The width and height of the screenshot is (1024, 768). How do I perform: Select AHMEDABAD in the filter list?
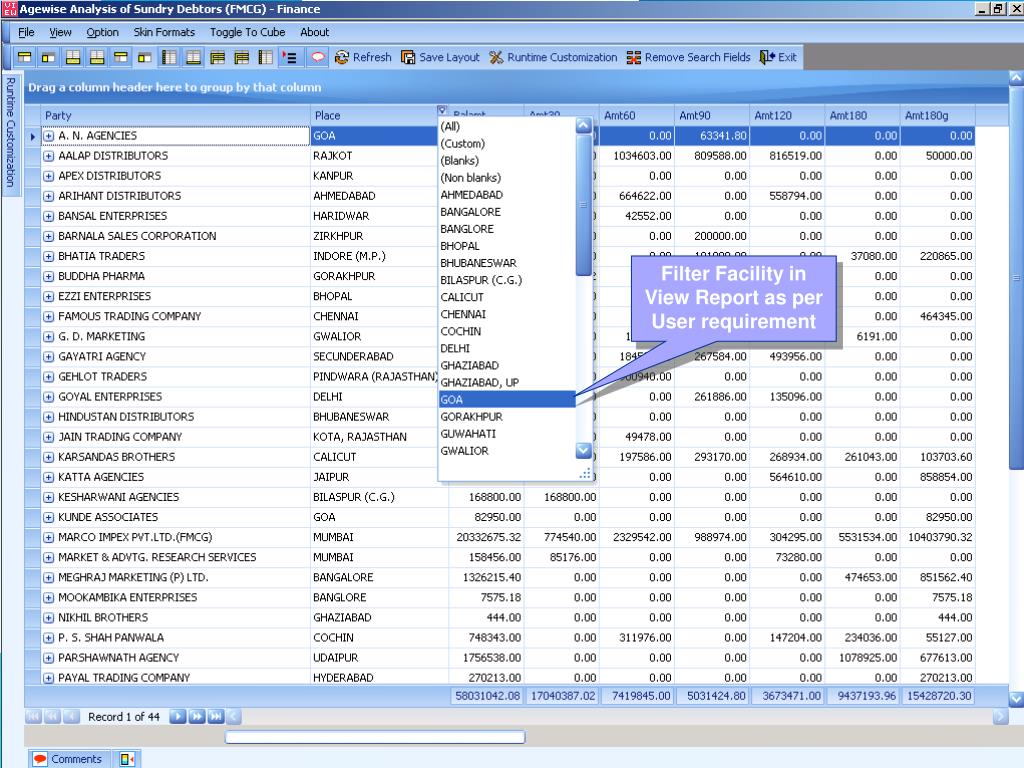tap(507, 195)
